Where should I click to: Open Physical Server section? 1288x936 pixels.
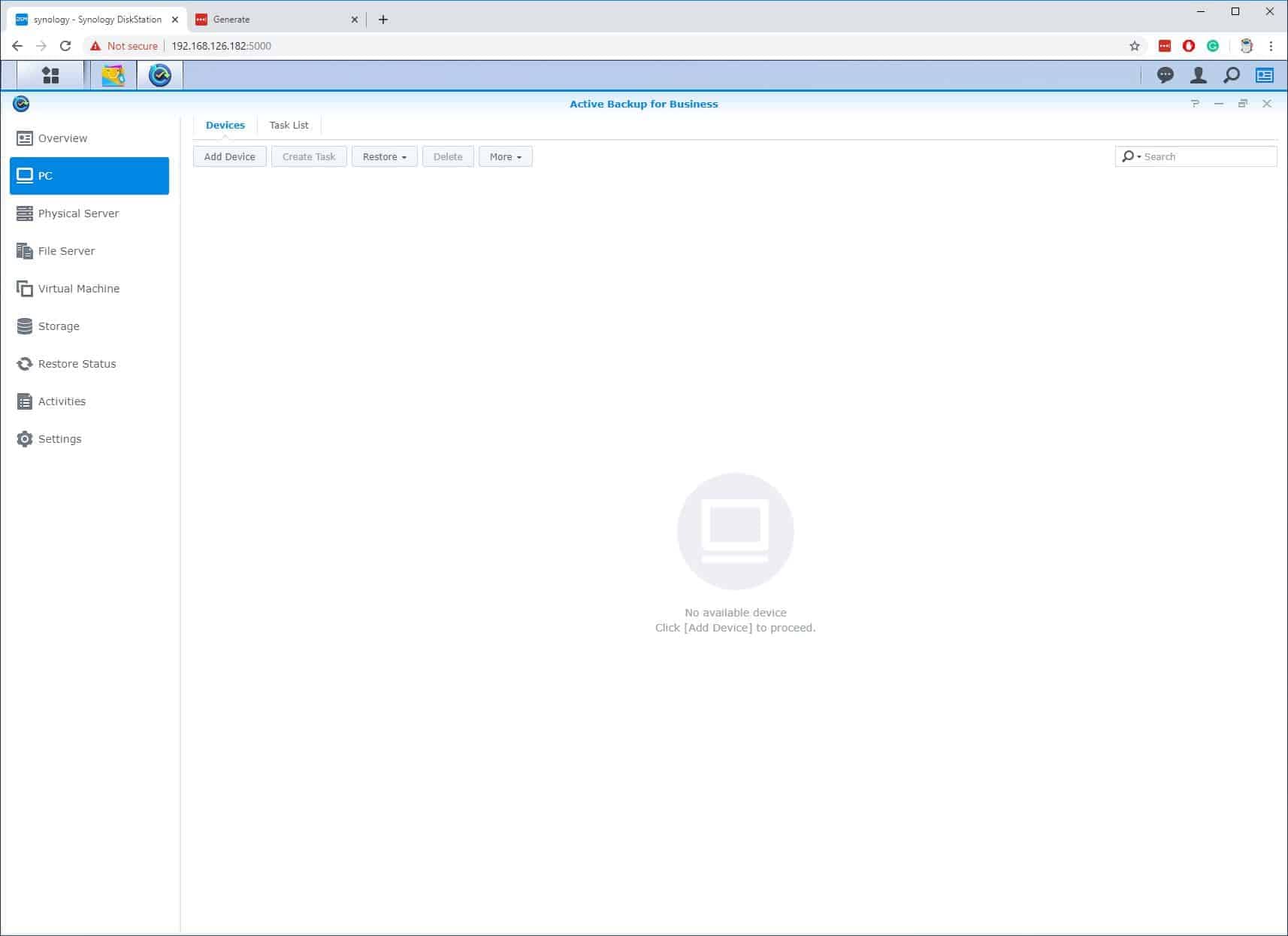[89, 214]
